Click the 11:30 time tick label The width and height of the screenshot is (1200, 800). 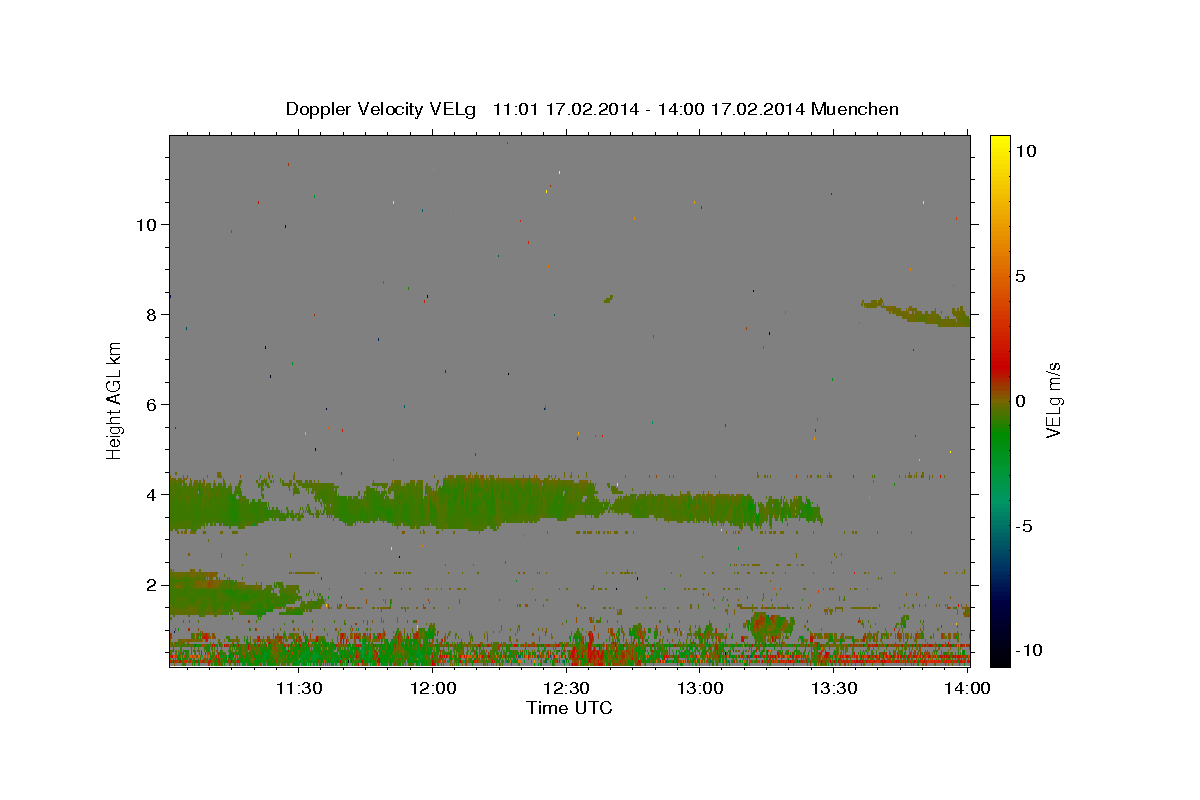(298, 688)
